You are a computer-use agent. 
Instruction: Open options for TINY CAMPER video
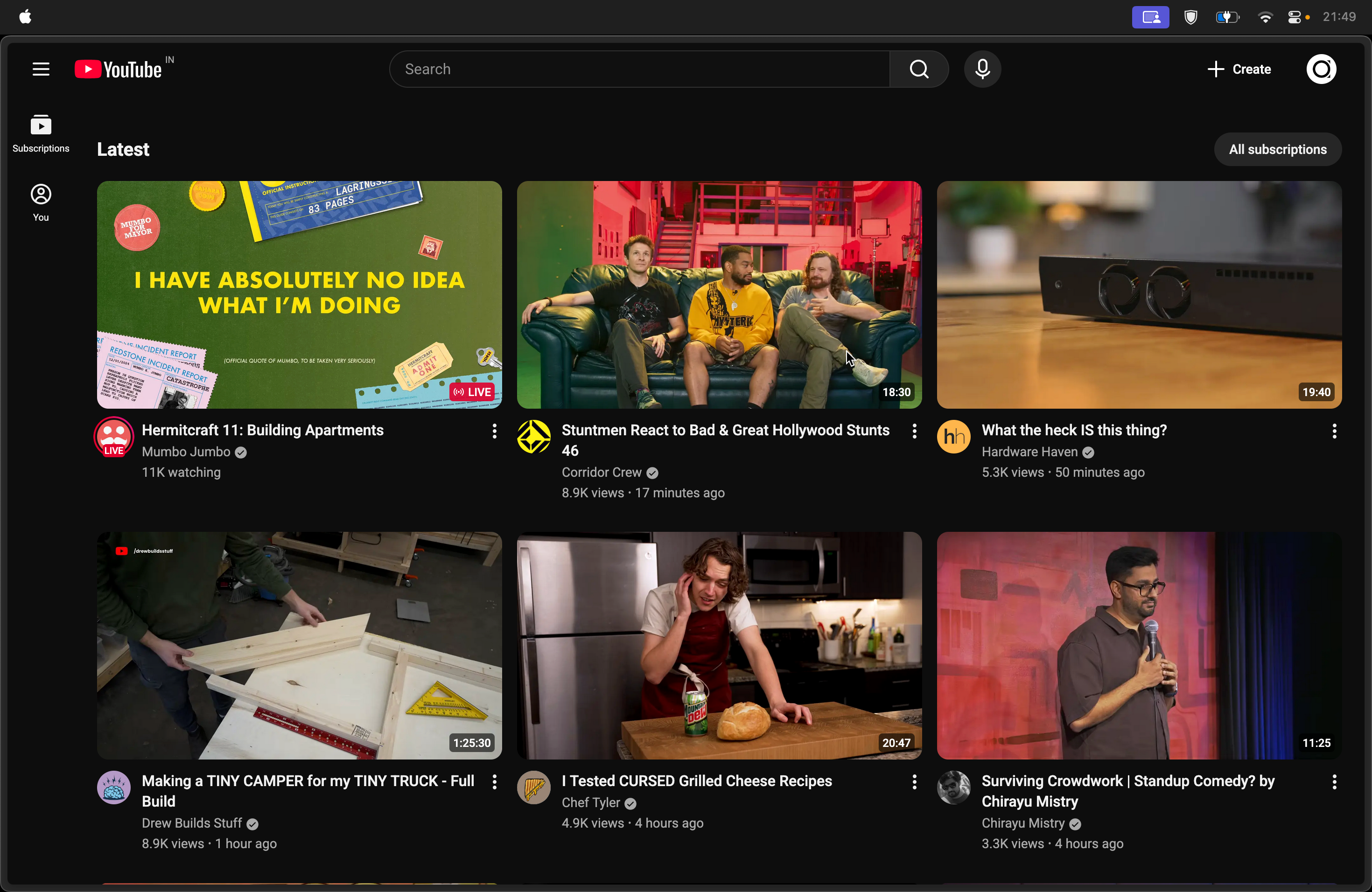coord(494,782)
